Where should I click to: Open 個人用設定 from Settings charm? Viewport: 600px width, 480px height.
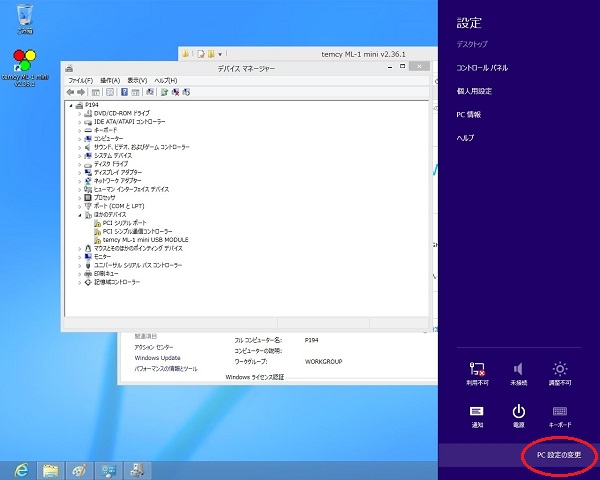point(474,91)
